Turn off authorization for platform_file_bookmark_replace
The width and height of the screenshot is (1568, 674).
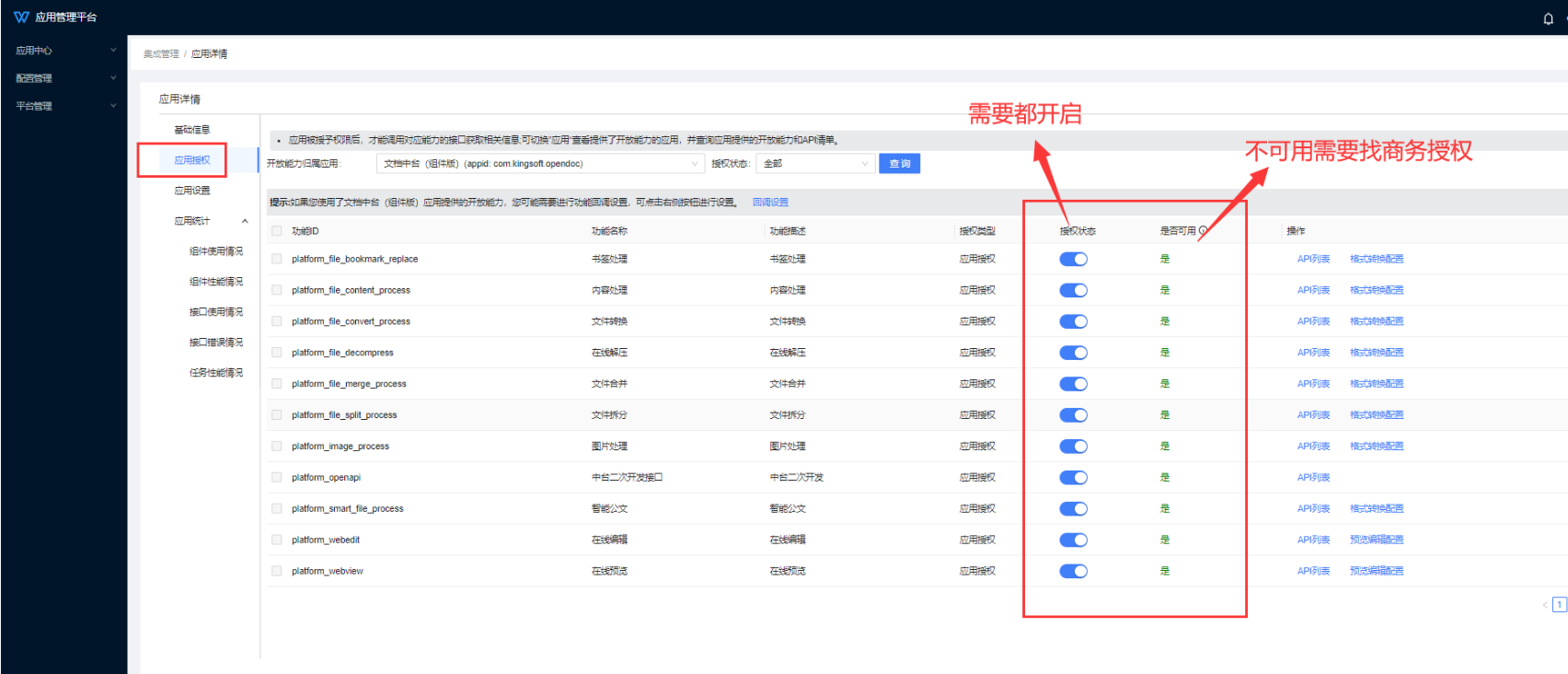(x=1073, y=260)
